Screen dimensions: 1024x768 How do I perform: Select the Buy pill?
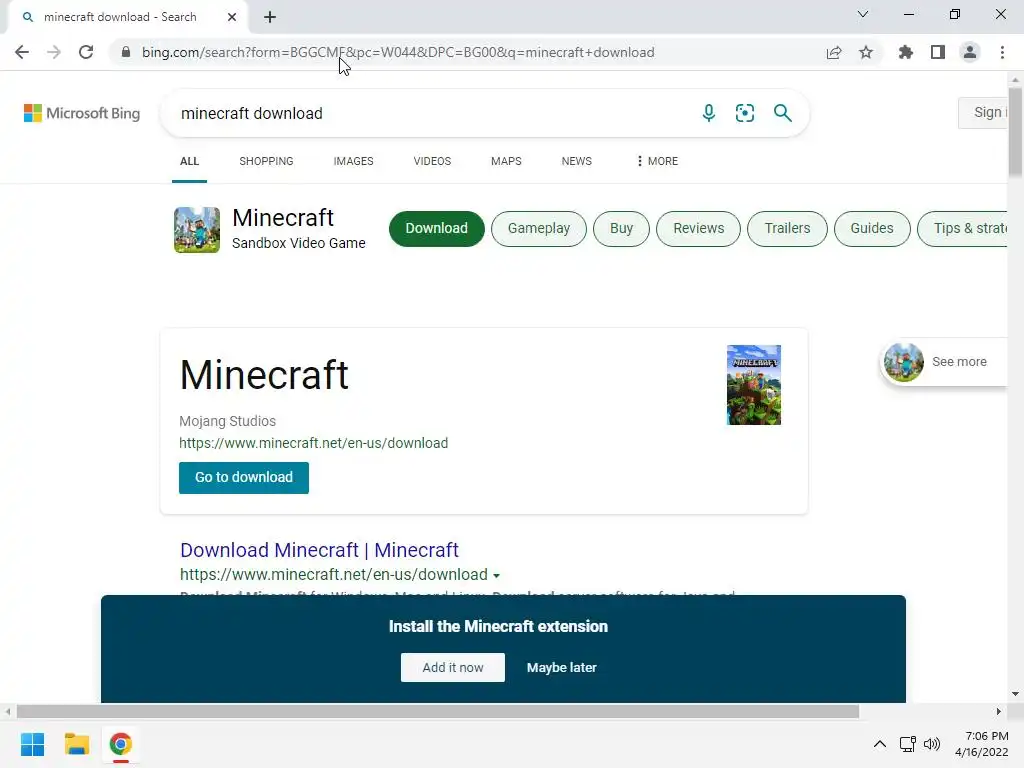[x=621, y=229]
